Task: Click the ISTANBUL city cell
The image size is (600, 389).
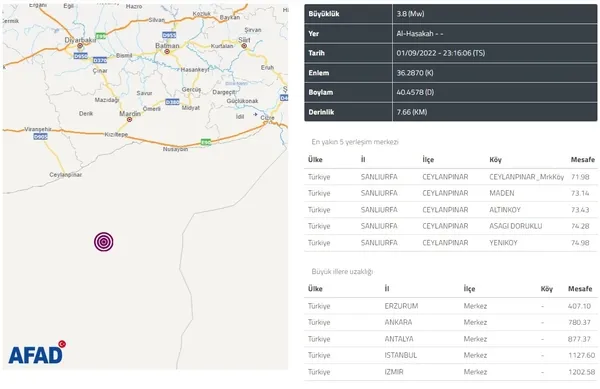Action: 401,355
